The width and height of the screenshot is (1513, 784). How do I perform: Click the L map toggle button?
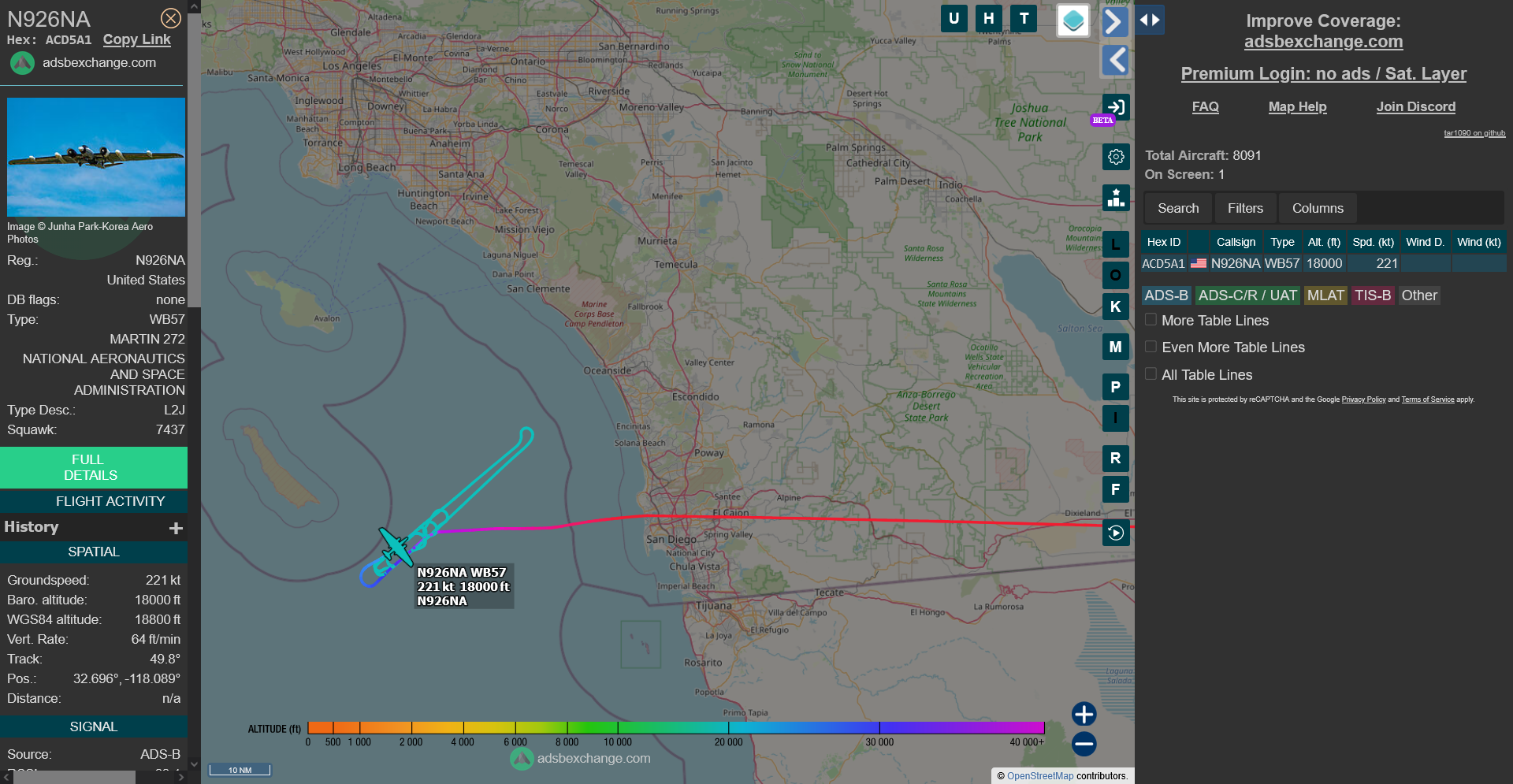pos(1115,245)
